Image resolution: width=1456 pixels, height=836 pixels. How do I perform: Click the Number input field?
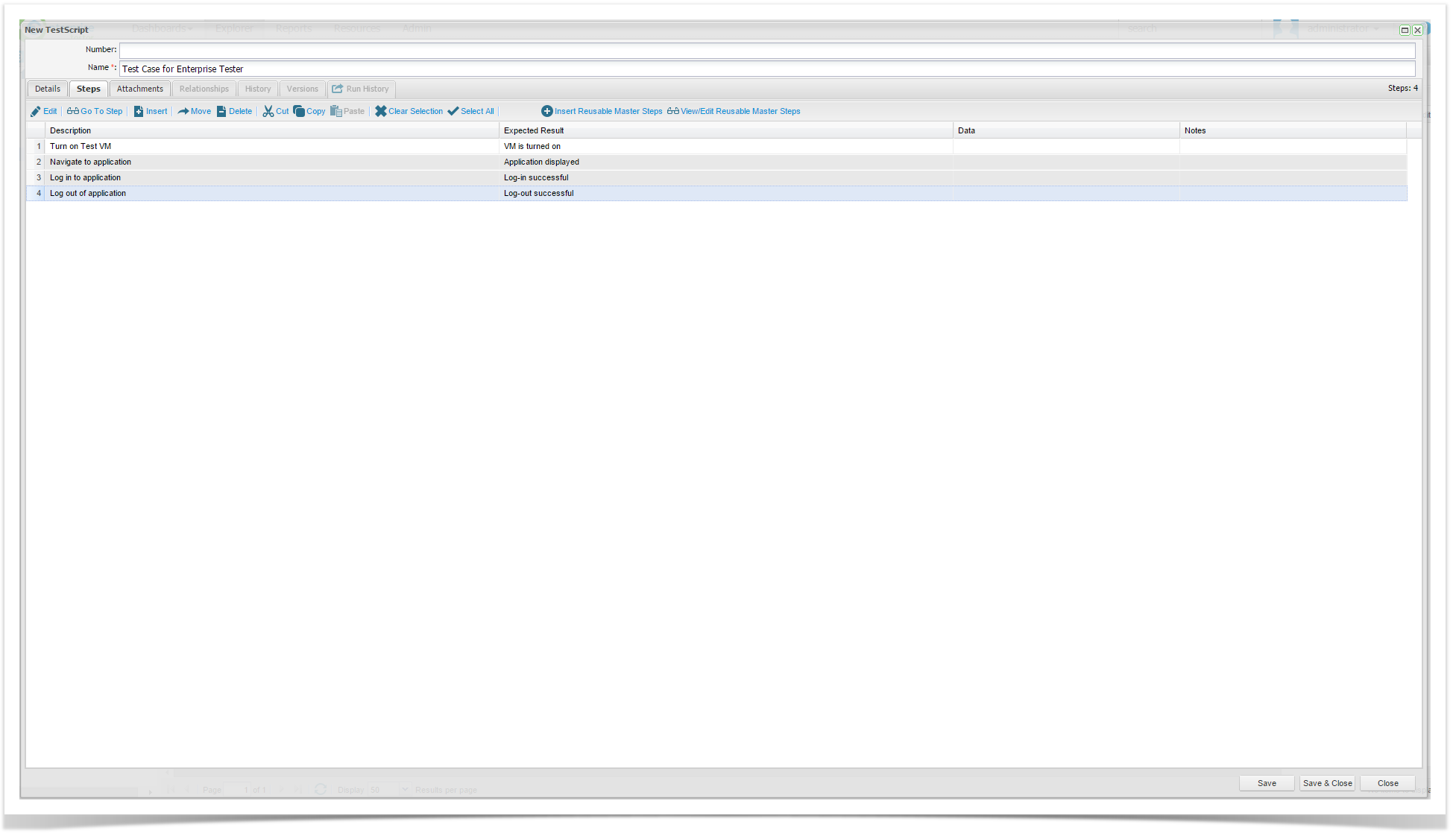tap(766, 51)
